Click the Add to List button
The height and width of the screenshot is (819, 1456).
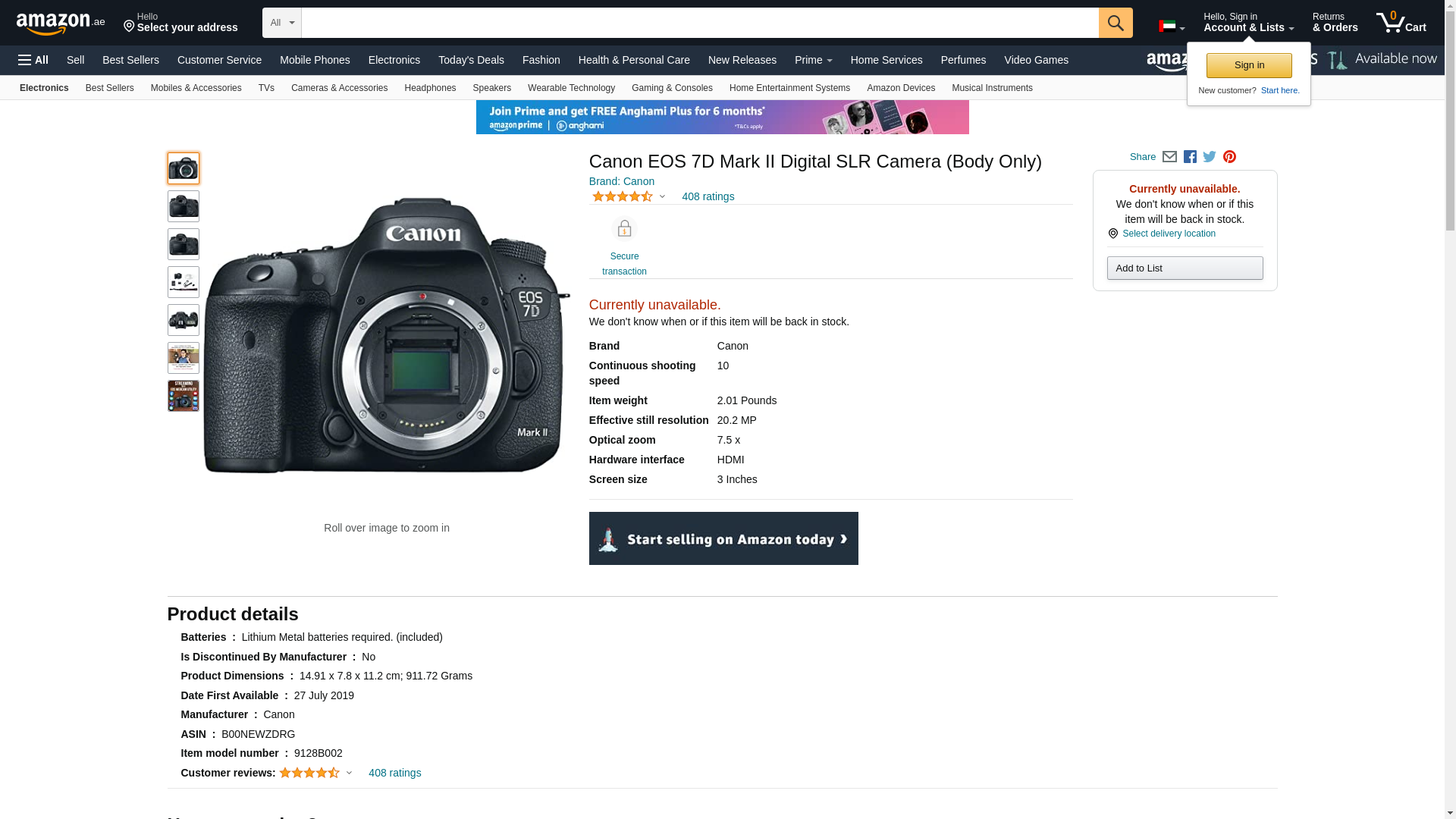coord(1185,268)
